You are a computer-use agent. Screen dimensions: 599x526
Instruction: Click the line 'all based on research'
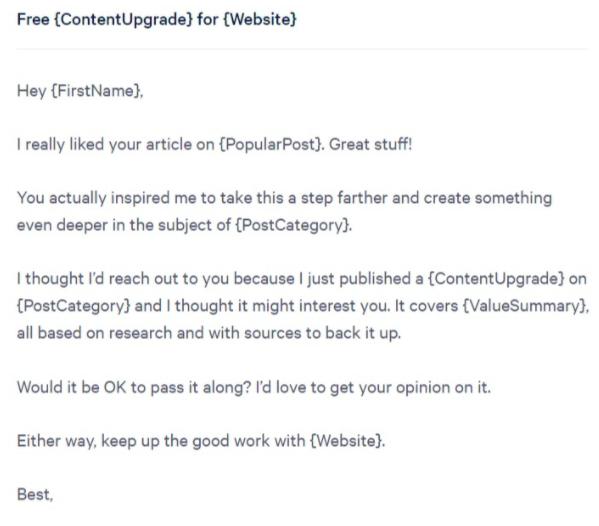[209, 333]
